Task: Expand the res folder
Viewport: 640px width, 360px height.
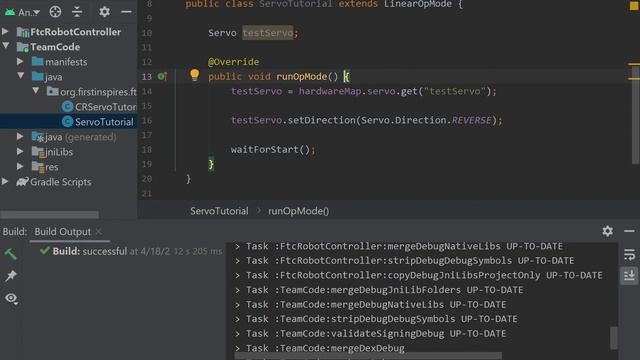Action: tap(20, 167)
